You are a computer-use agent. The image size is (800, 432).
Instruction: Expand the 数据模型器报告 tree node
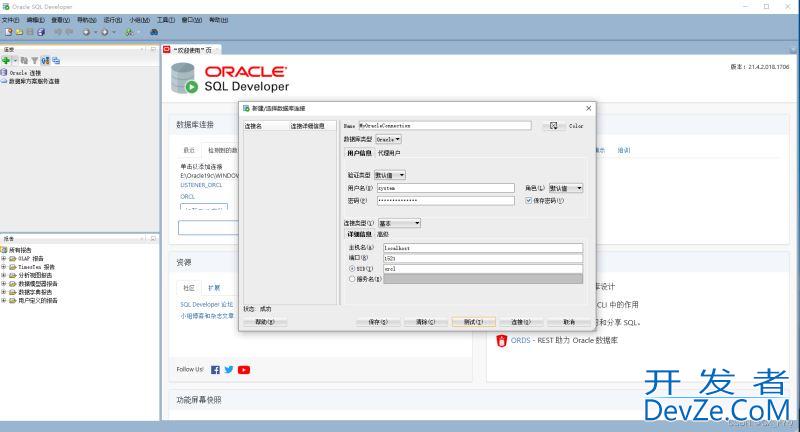point(4,284)
